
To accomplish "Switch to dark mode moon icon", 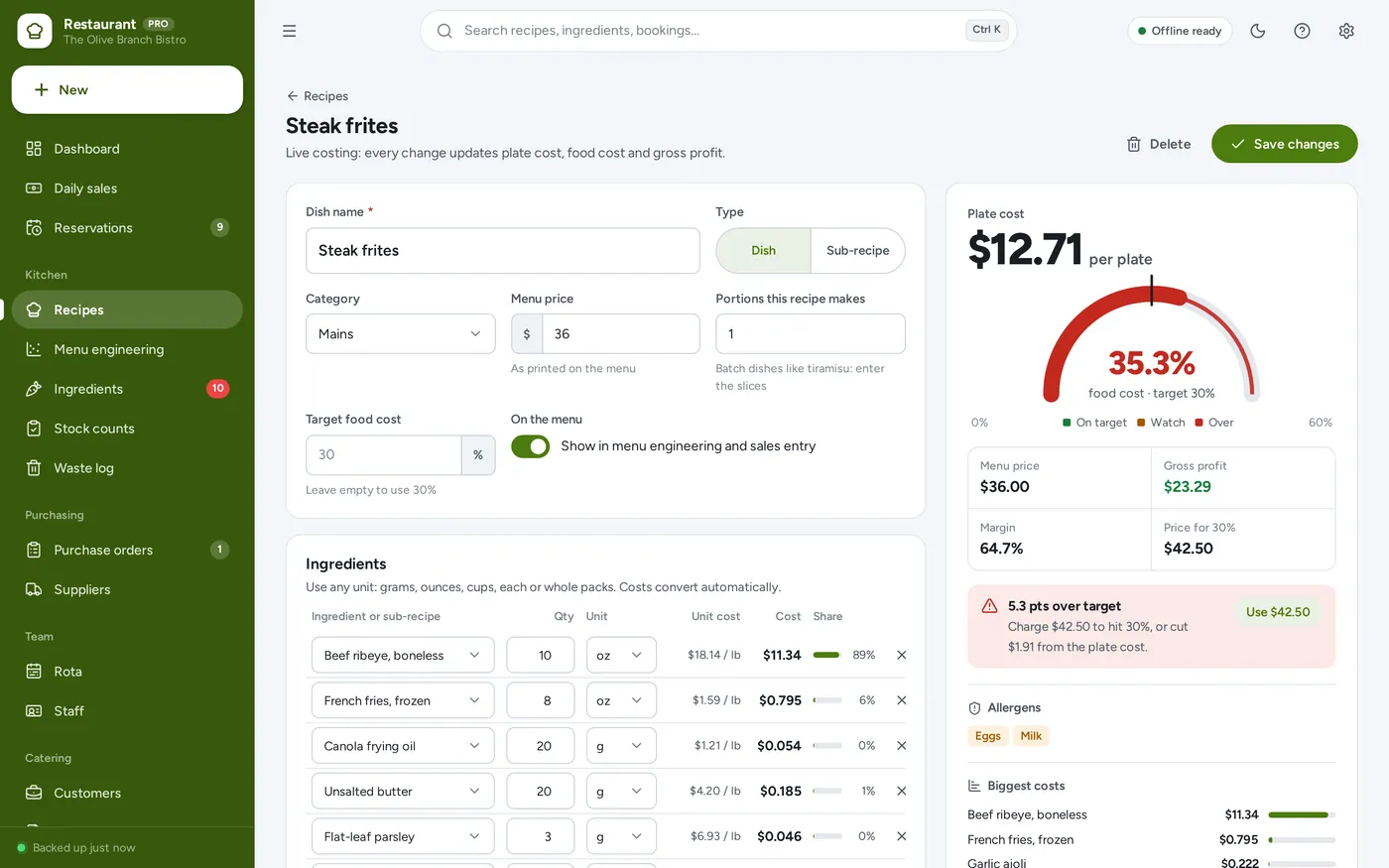I will click(1258, 31).
